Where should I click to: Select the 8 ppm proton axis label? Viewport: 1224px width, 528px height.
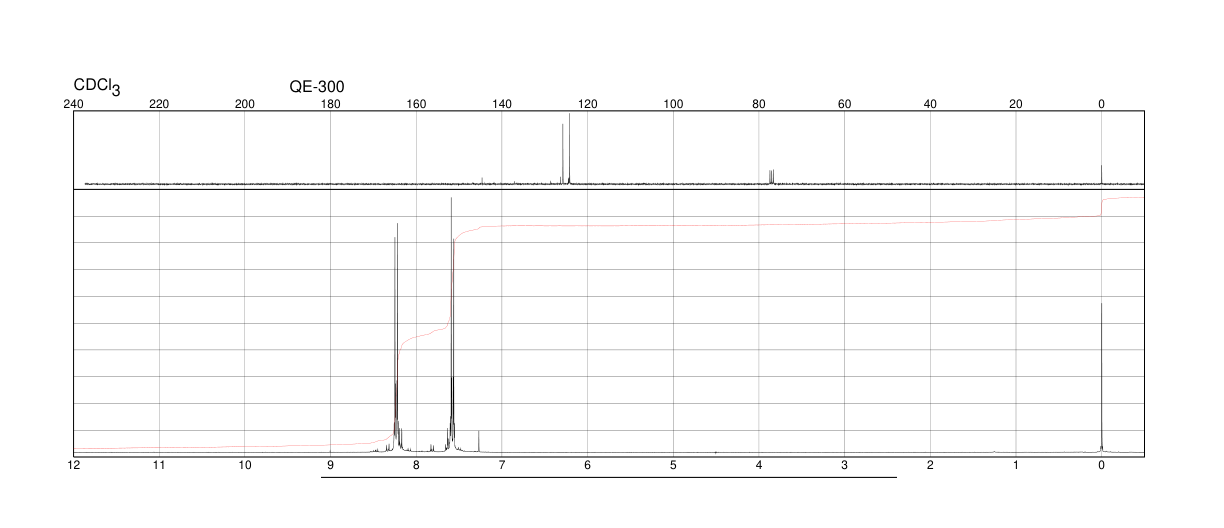(x=416, y=466)
